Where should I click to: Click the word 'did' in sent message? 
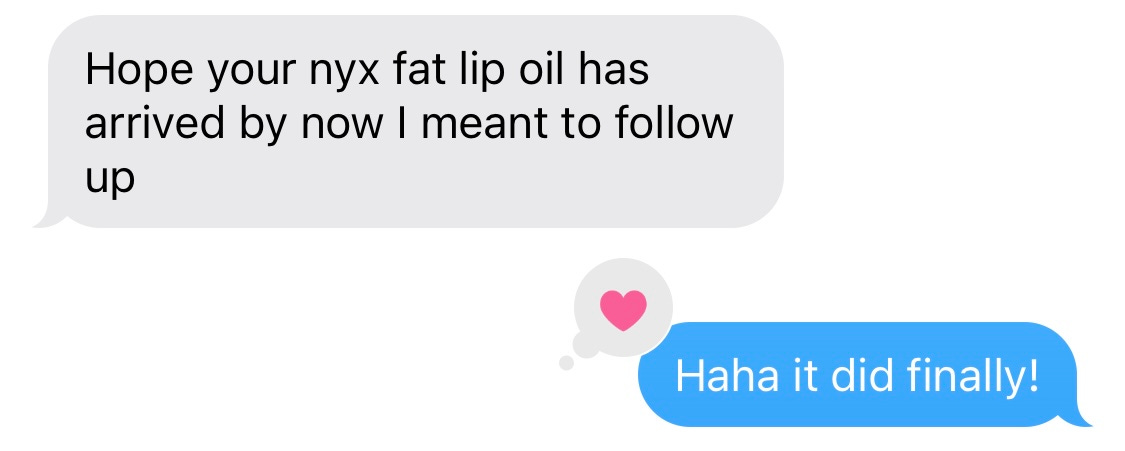pyautogui.click(x=867, y=375)
